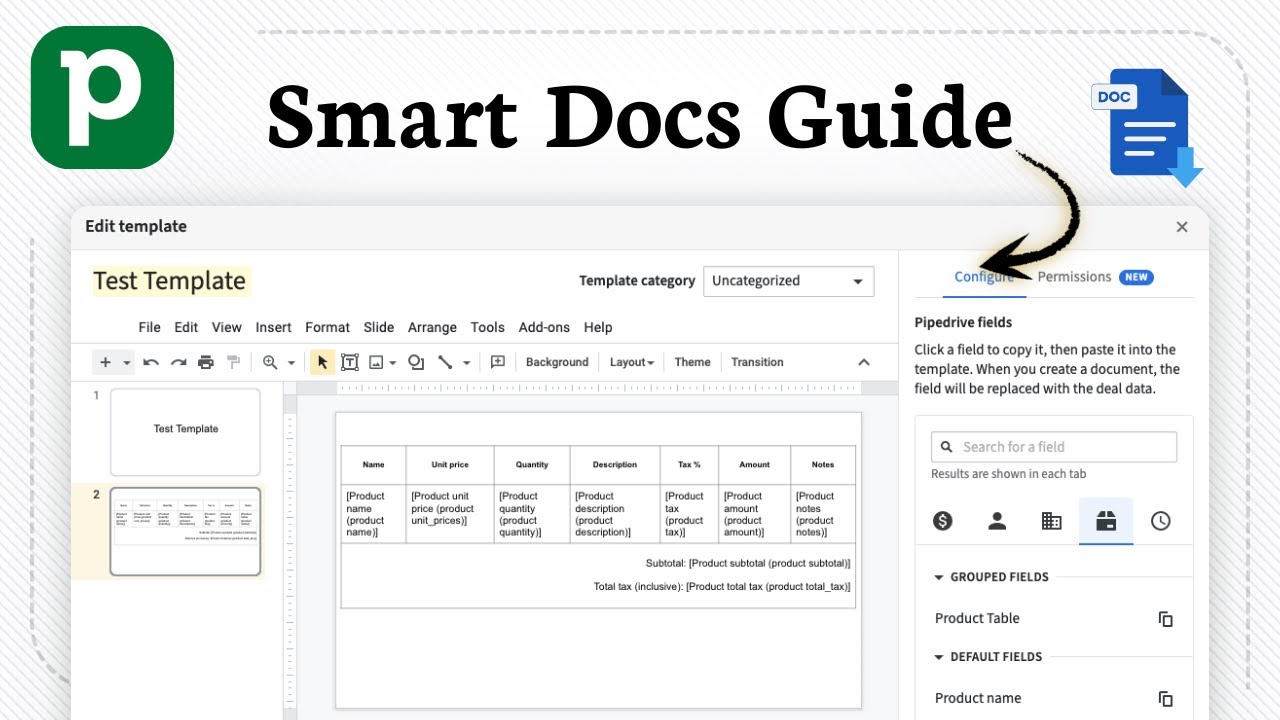1280x720 pixels.
Task: Open the Format menu
Action: point(327,327)
